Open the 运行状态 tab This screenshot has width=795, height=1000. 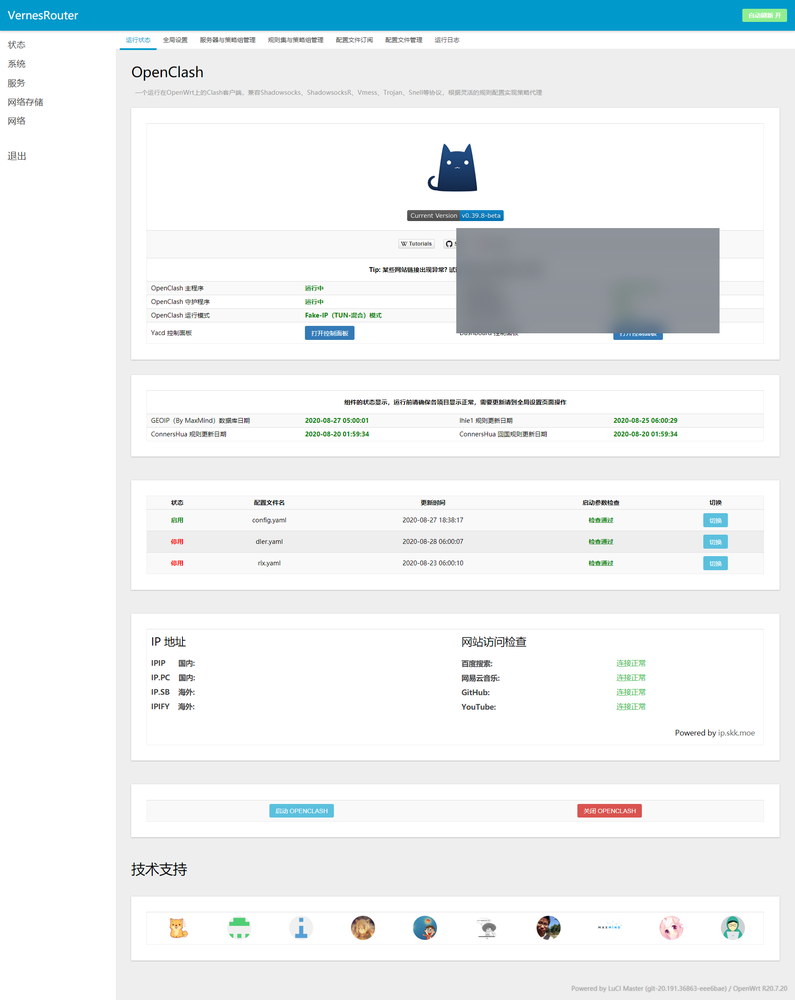click(138, 40)
